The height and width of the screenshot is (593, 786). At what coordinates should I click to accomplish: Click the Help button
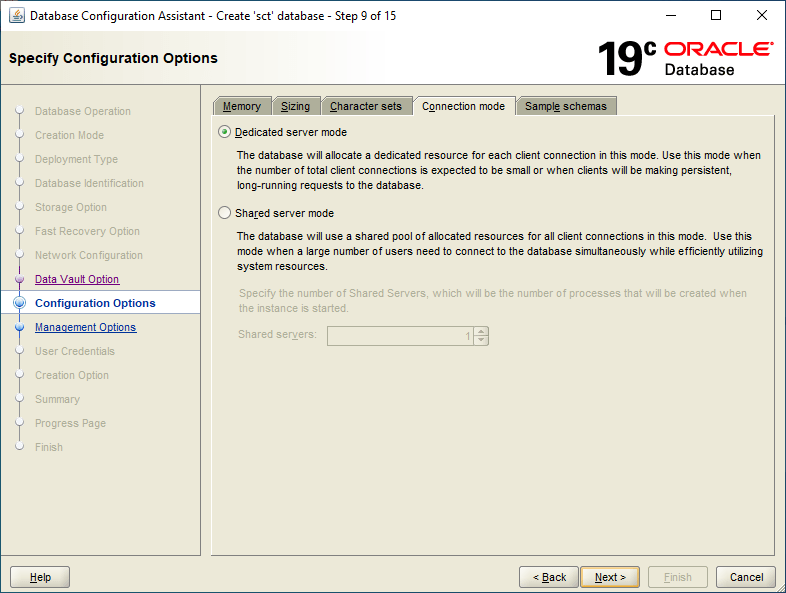40,577
